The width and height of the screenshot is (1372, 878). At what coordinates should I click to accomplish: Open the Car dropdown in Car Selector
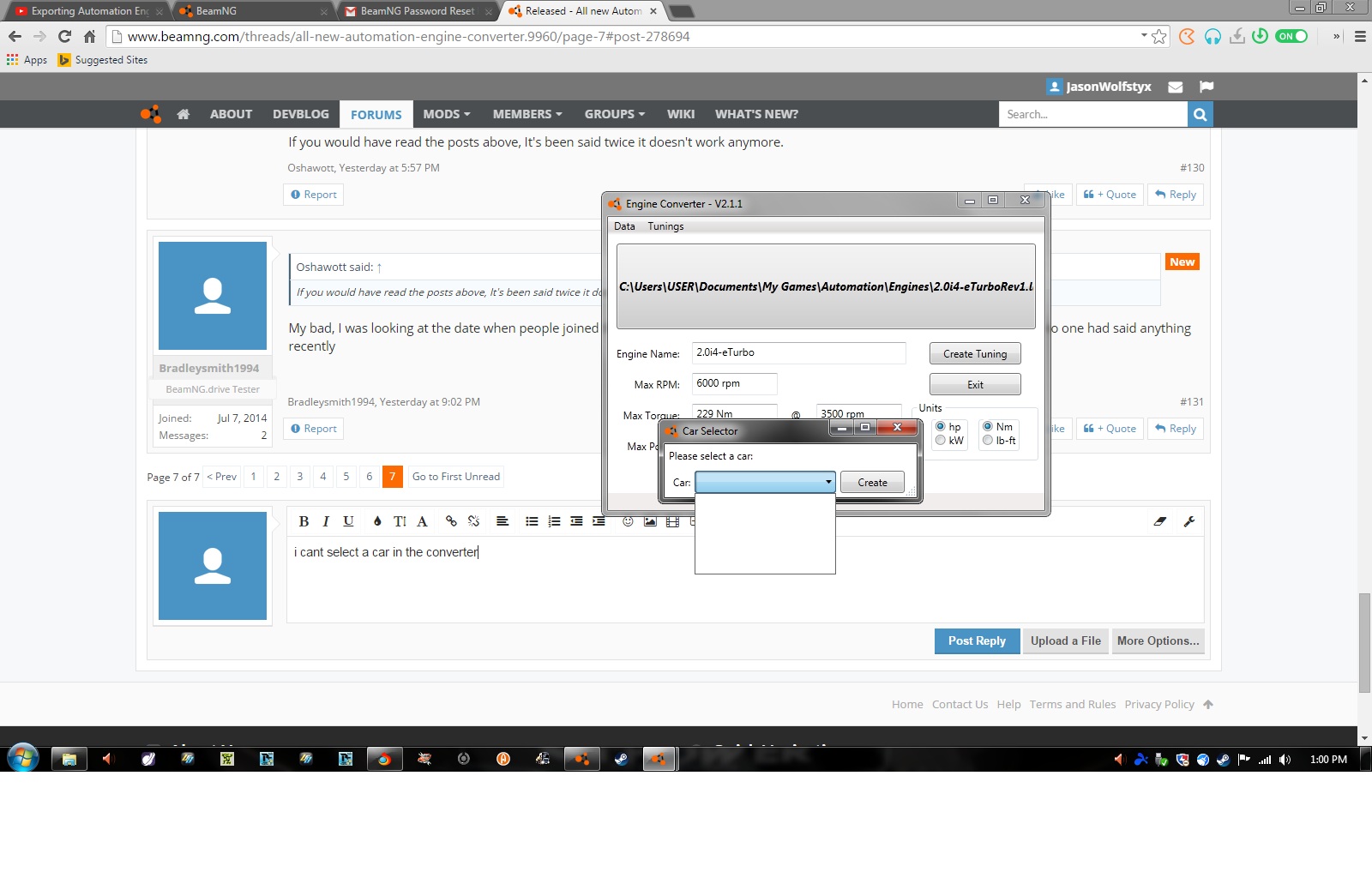pos(765,482)
